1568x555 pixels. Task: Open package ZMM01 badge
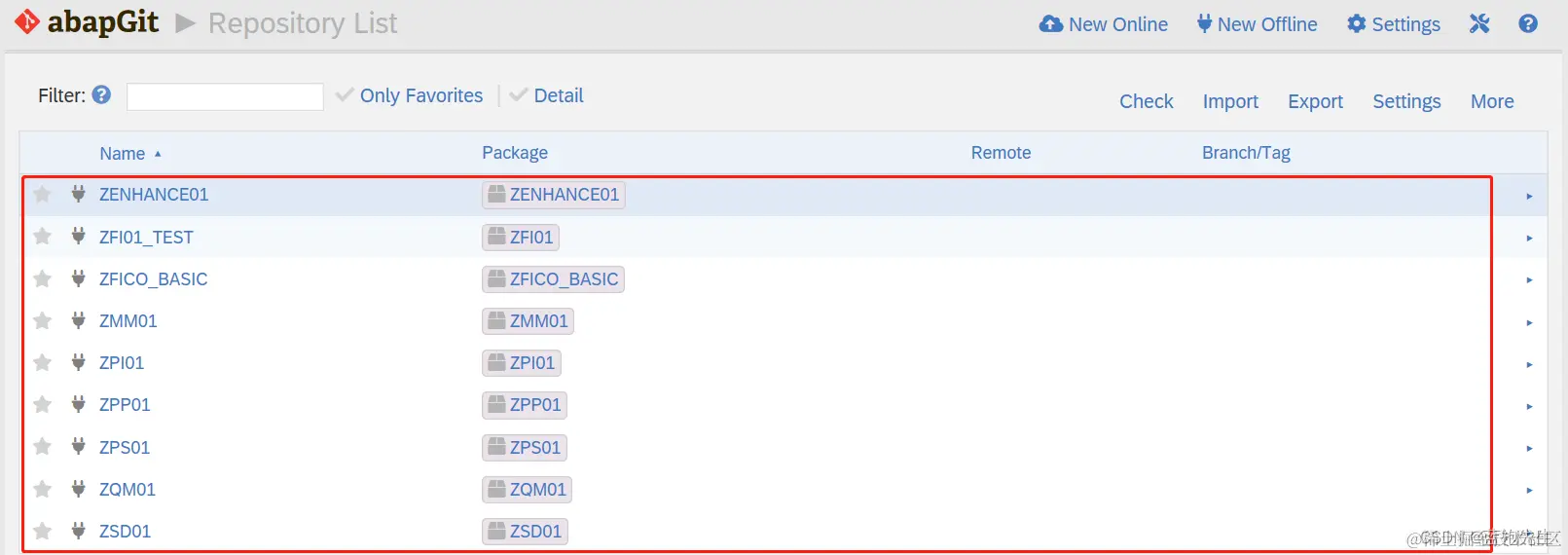(x=528, y=321)
